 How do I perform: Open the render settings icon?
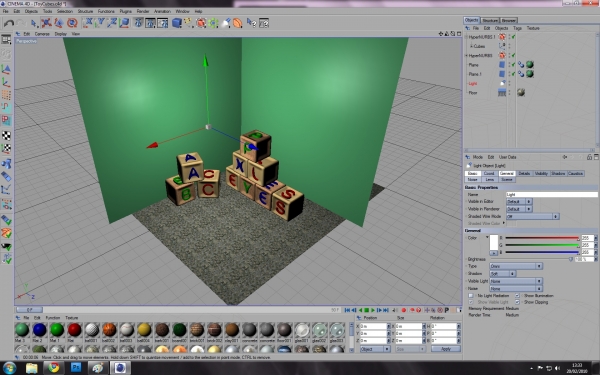coord(163,23)
